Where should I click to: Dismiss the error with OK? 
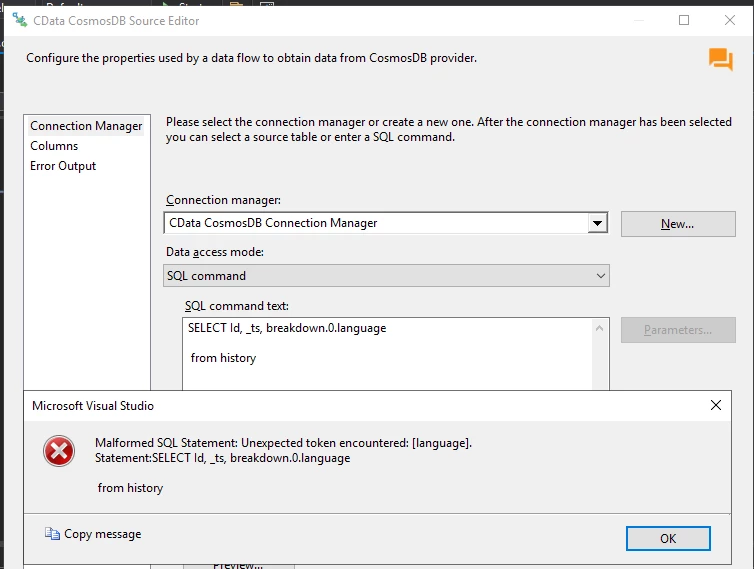tap(668, 538)
